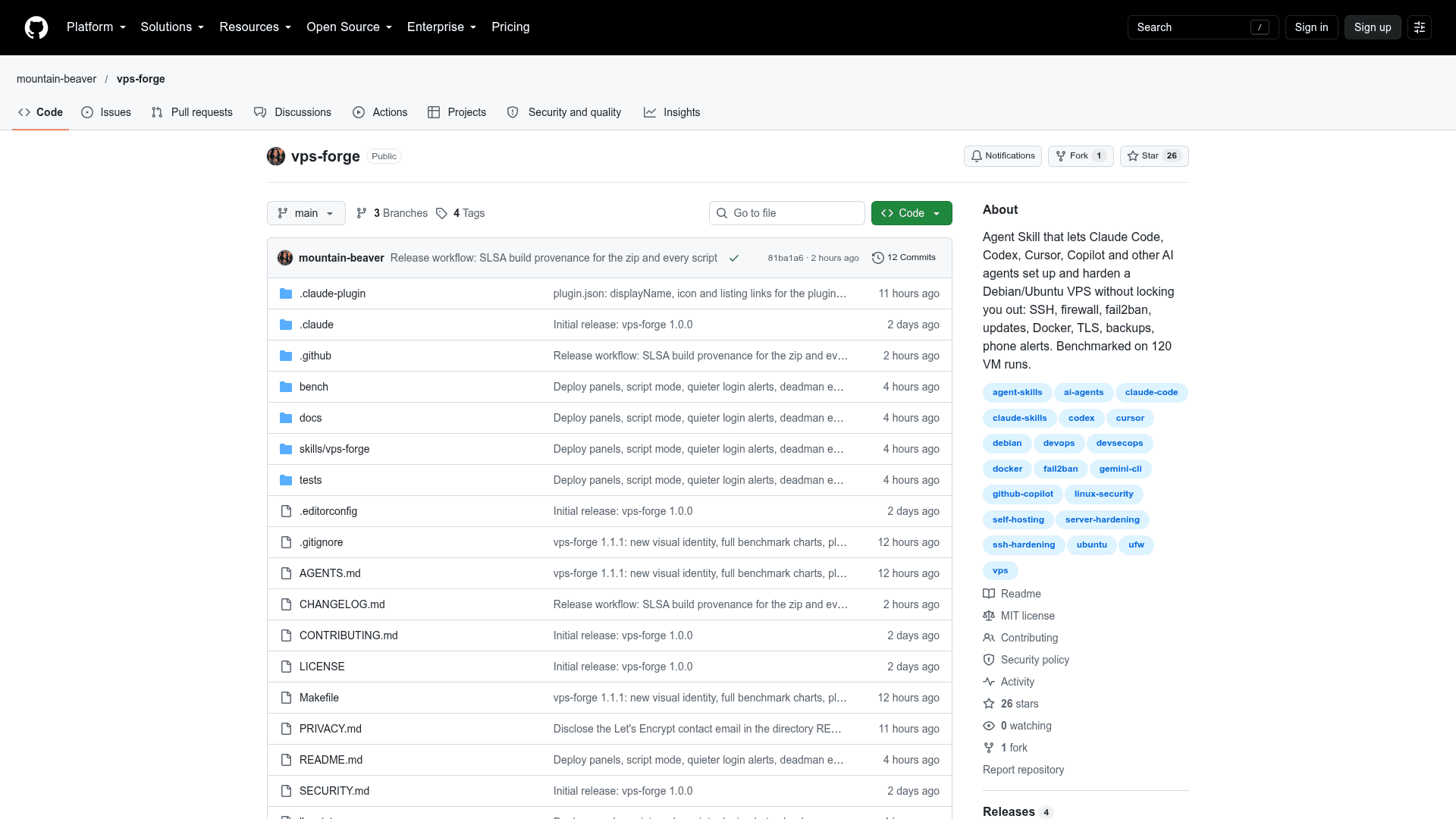Click the bench folder icon

tap(286, 387)
